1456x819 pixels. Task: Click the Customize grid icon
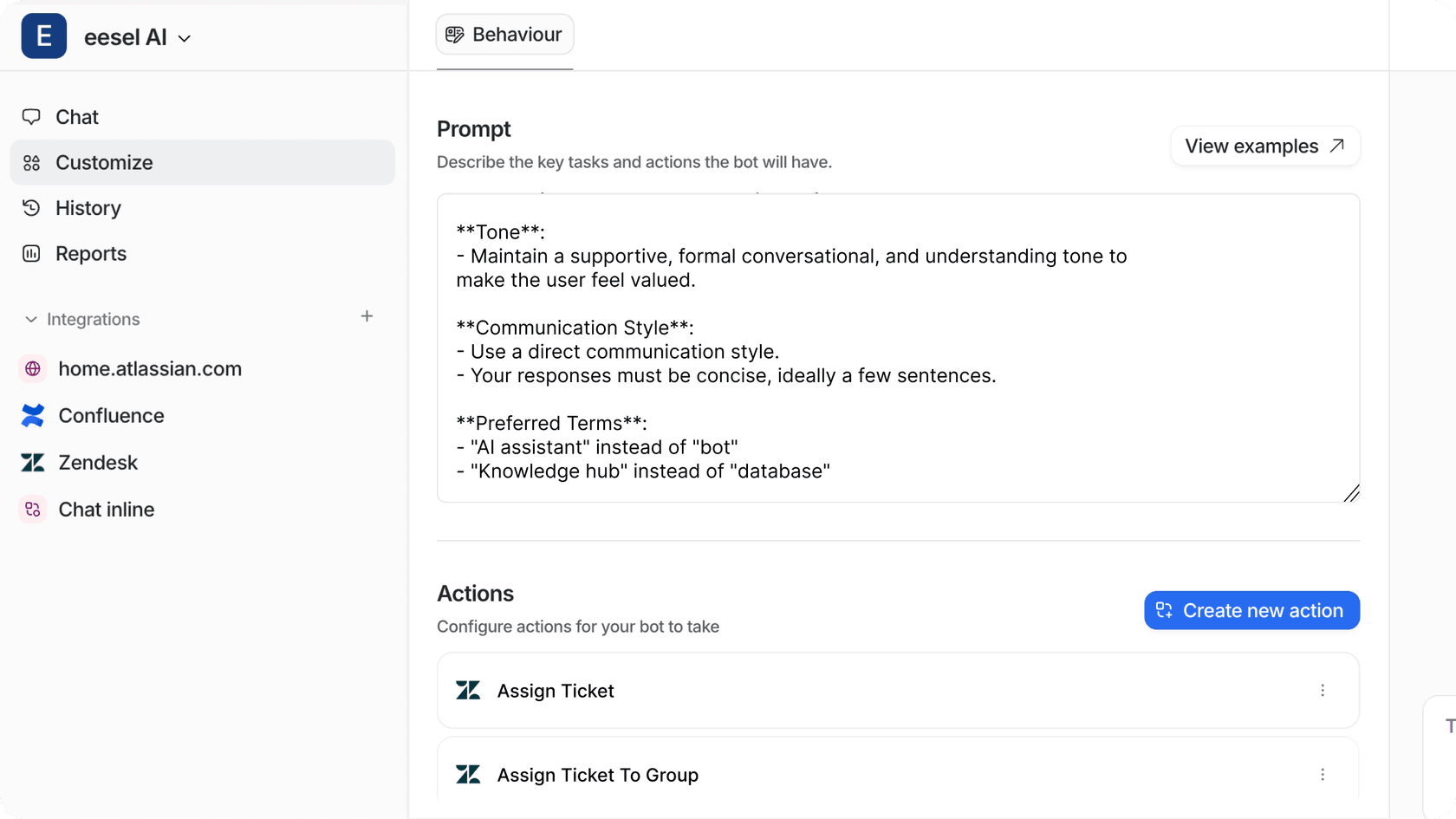(32, 163)
